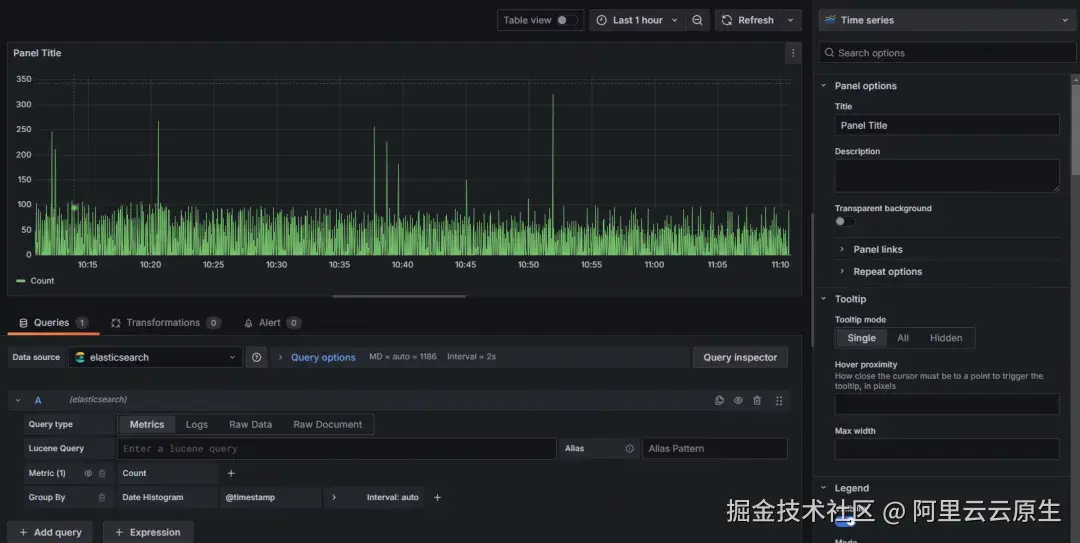Screen dimensions: 1080x543
Task: Click Add query button
Action: [50, 532]
